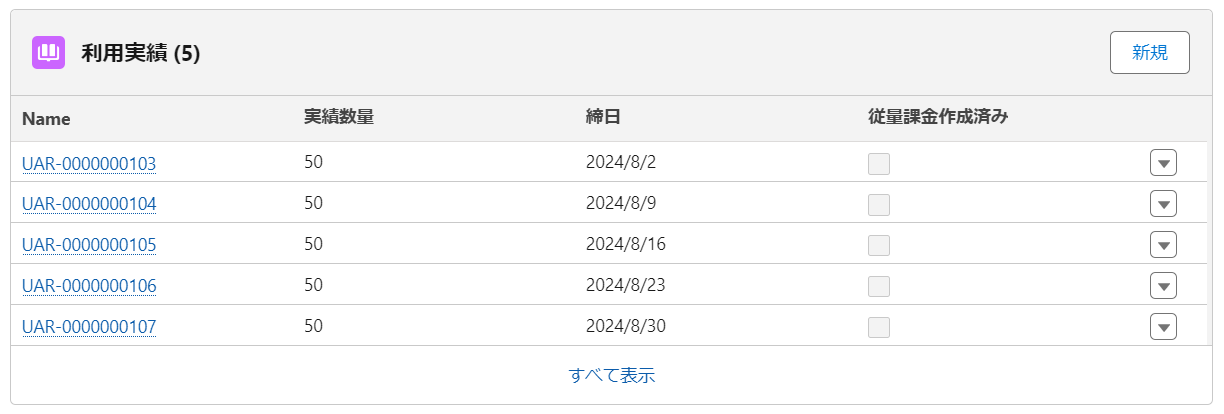The image size is (1224, 414).
Task: Toggle 従量課金作成済み checkbox for UAR-0000000106
Action: 879,286
